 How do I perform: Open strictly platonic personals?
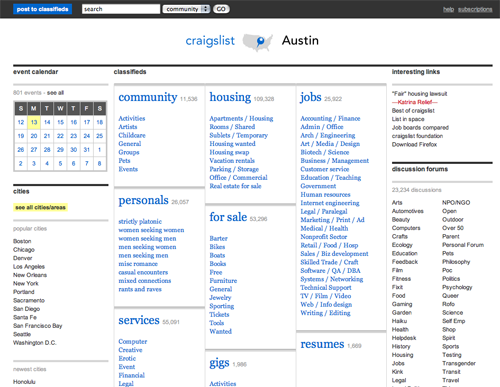point(140,222)
